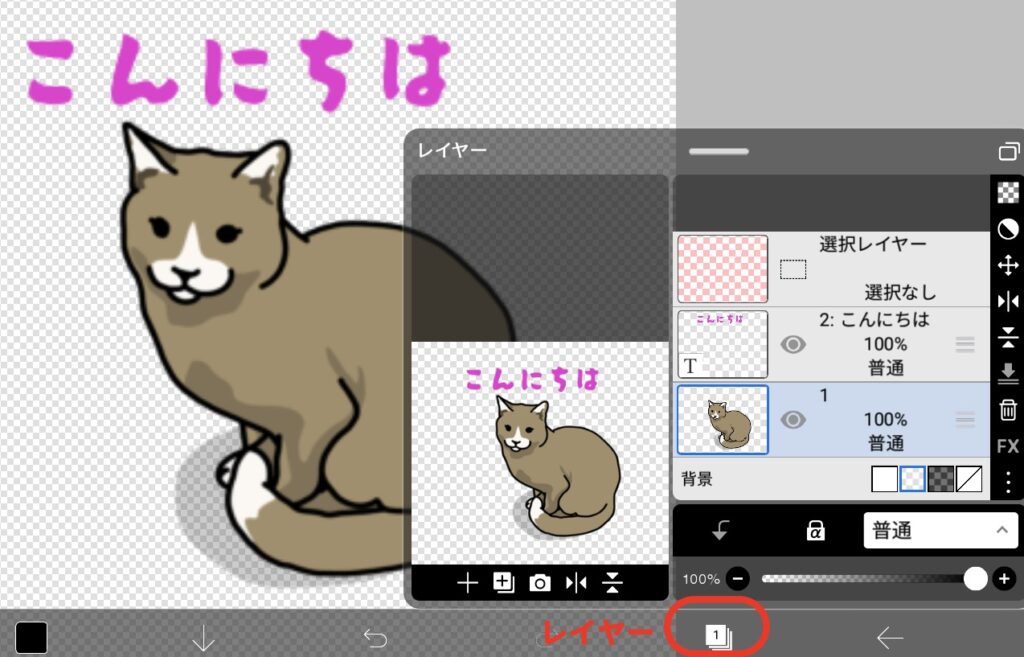Screen dimensions: 1024x657
Task: Open layer 1 settings via hamburger lines
Action: [965, 420]
